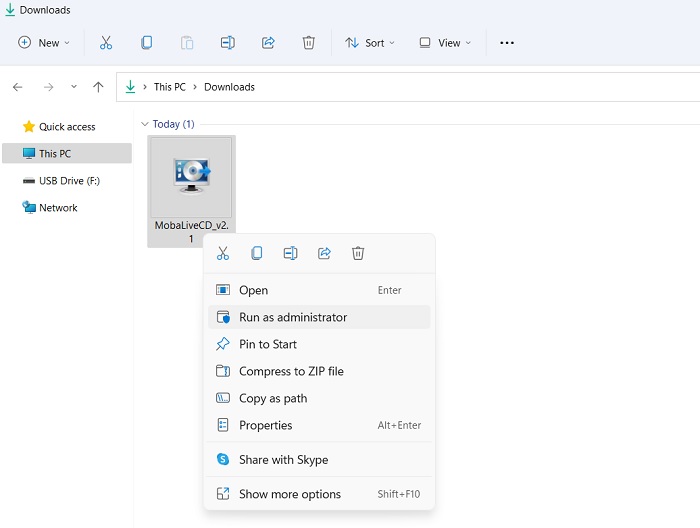The height and width of the screenshot is (528, 700).
Task: Click the Delete trash icon in the top toolbar
Action: 309,43
